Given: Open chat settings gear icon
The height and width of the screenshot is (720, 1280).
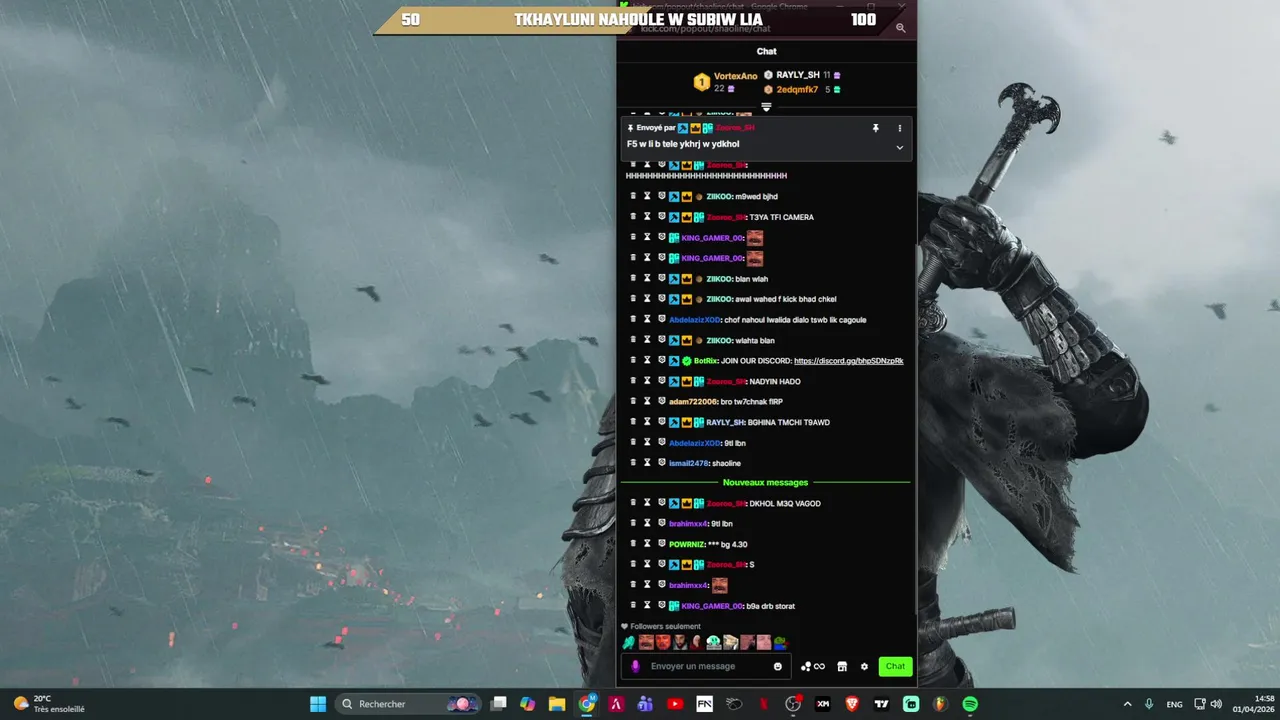Looking at the screenshot, I should coord(864,666).
